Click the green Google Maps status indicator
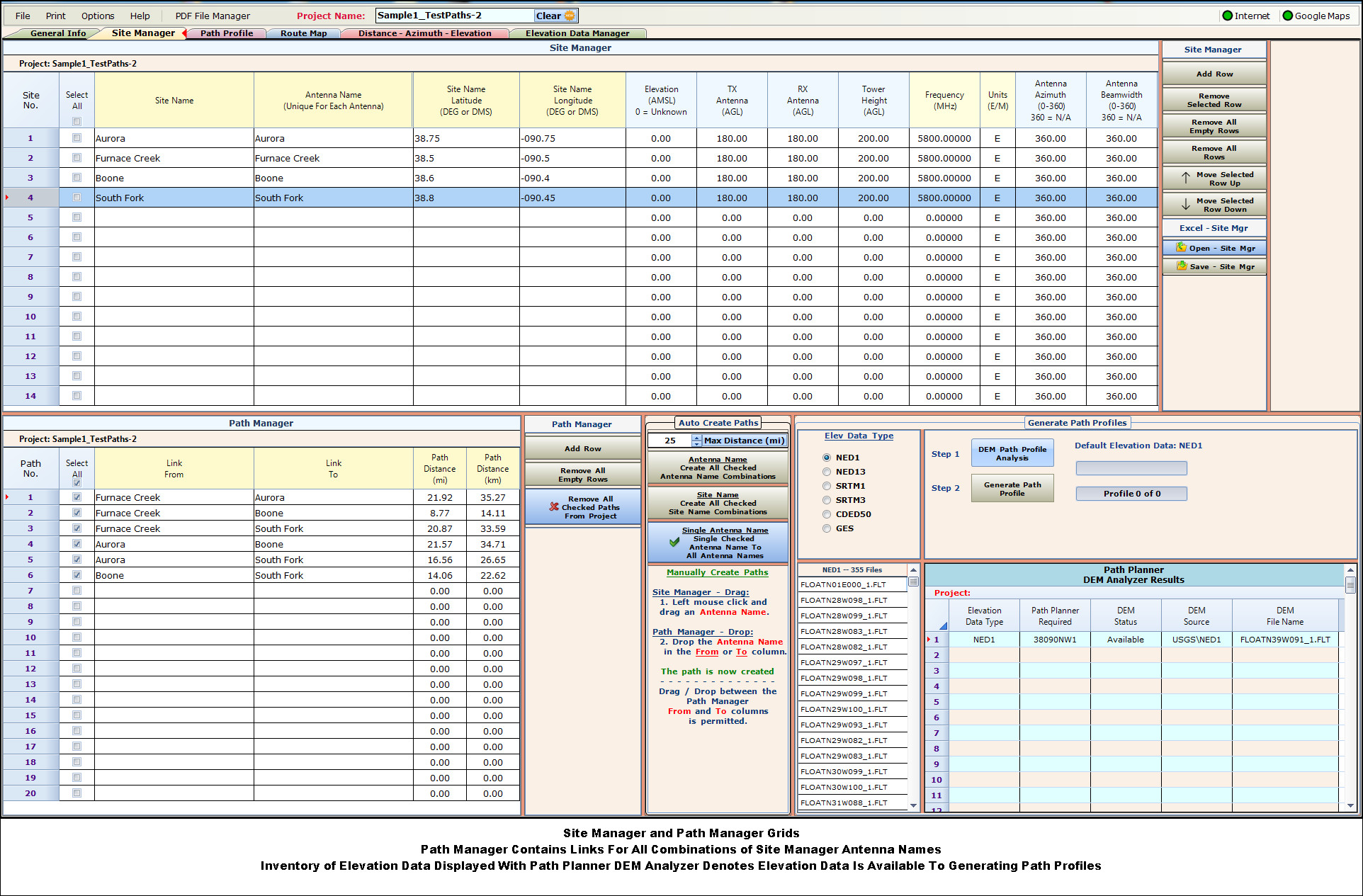Screen dimensions: 1363x896 (1287, 16)
